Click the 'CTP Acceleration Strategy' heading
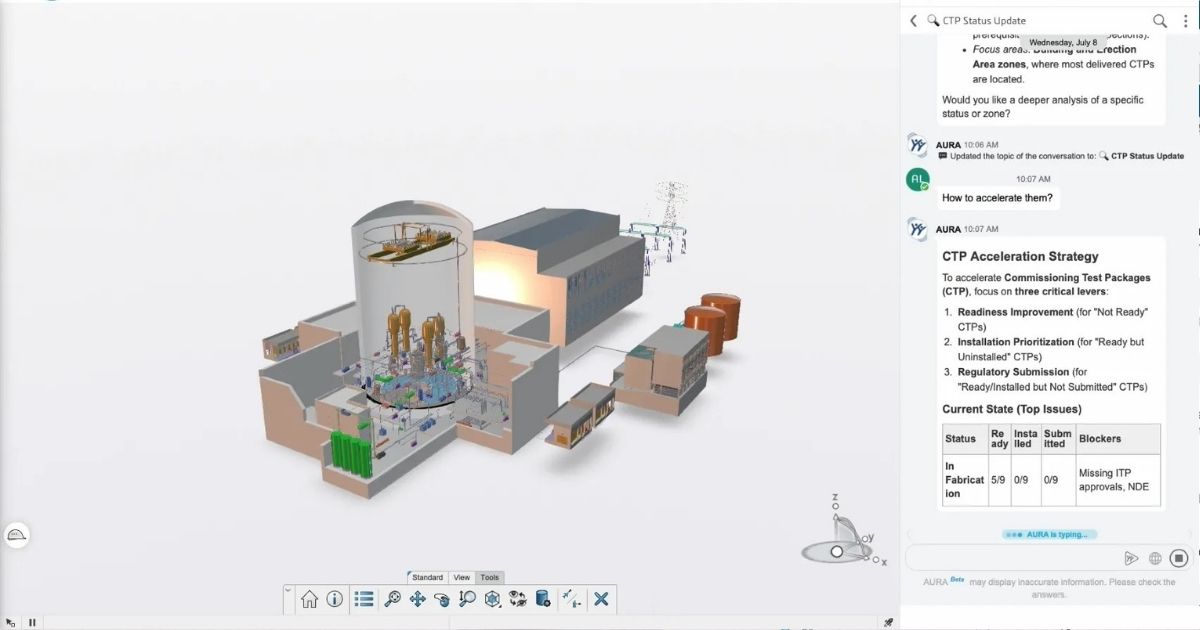Viewport: 1200px width, 630px height. point(1020,257)
